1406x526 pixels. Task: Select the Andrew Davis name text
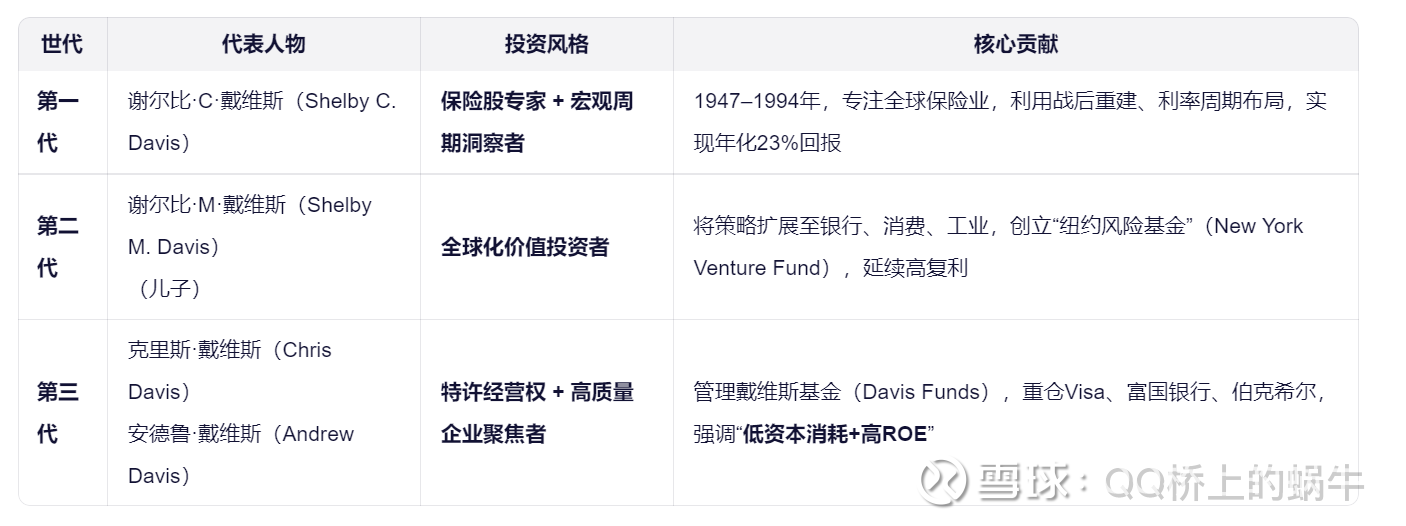[x=241, y=454]
